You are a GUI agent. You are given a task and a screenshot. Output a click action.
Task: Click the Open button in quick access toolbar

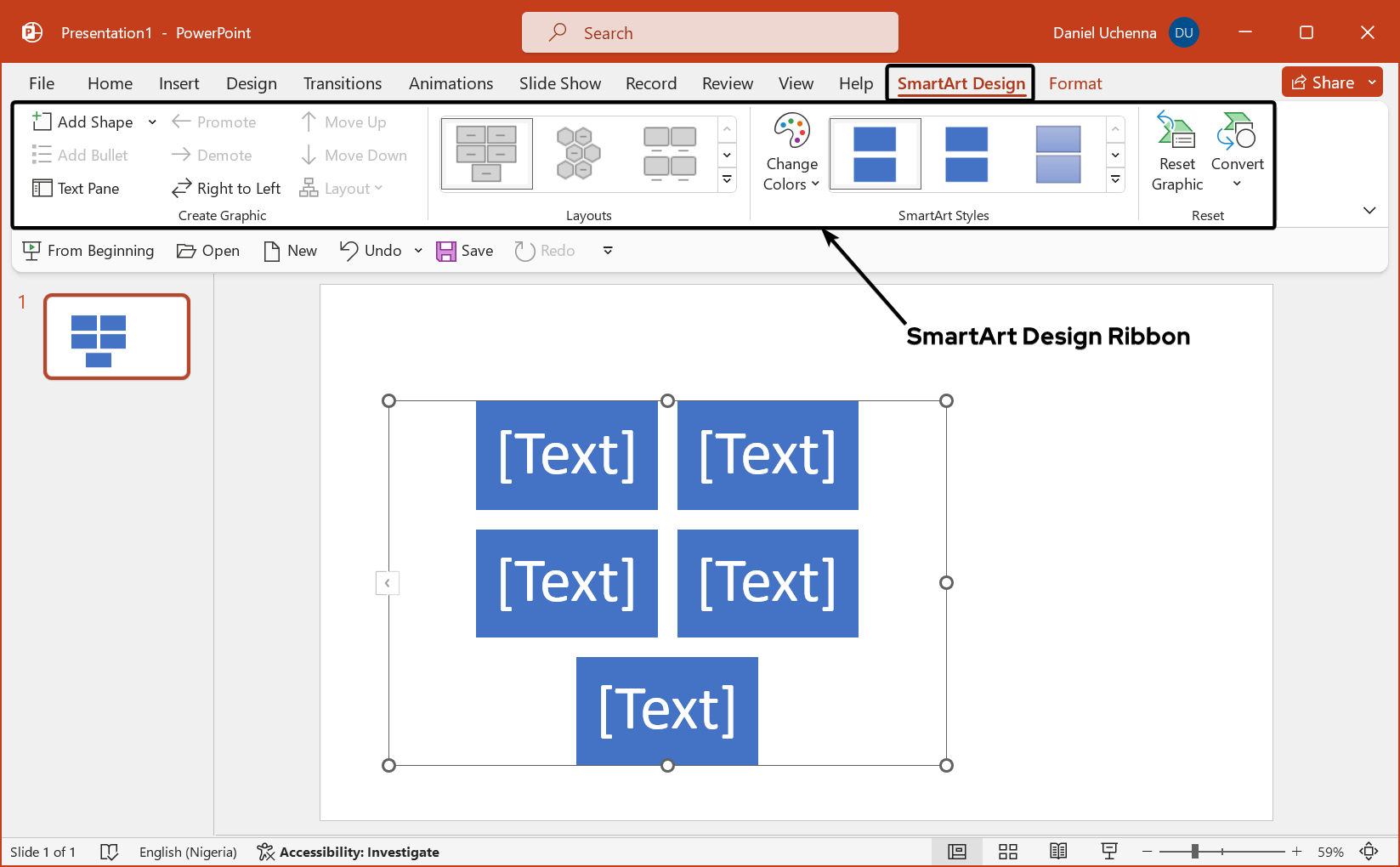[208, 251]
